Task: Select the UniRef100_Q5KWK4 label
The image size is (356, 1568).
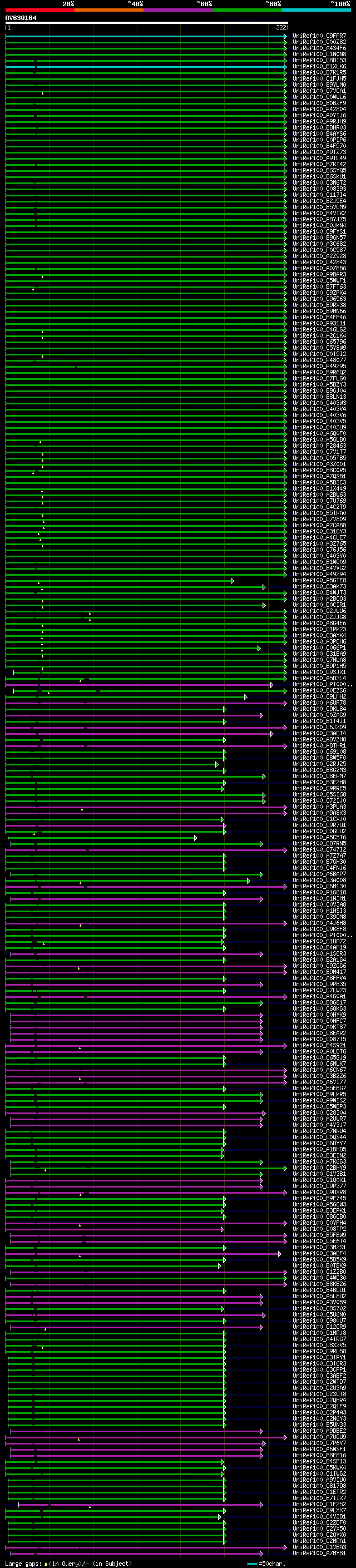Action: [319, 1468]
